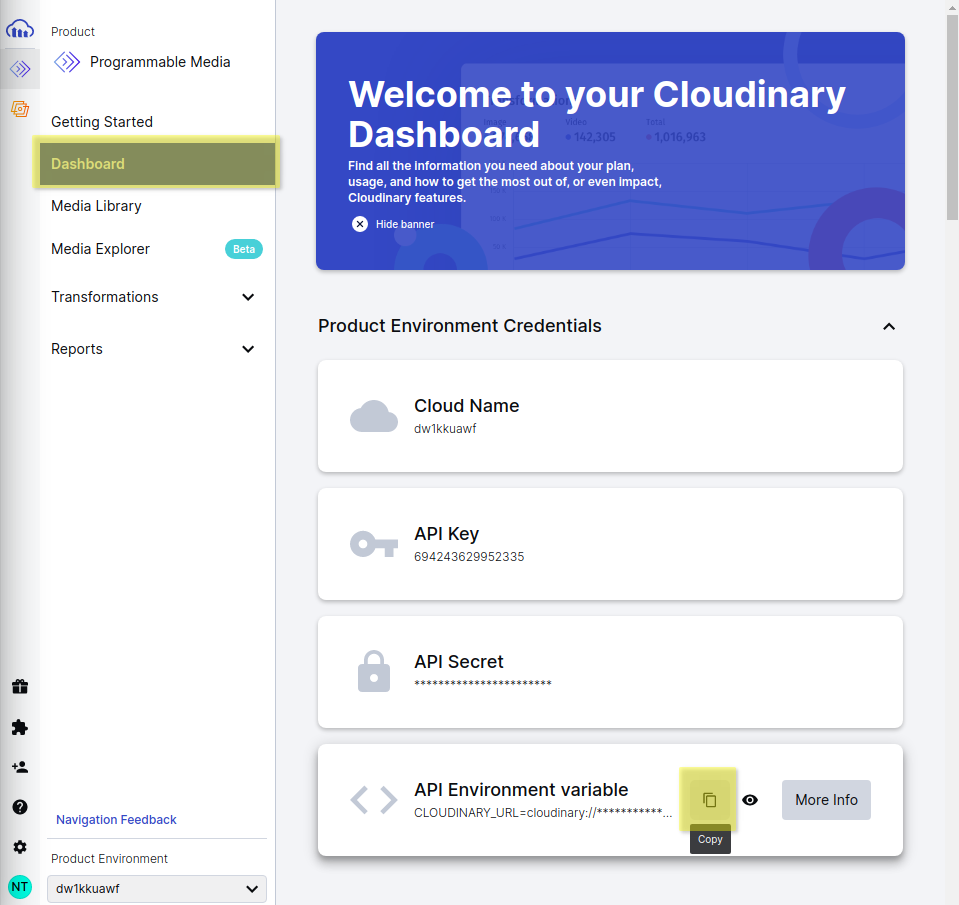Collapse Product Environment Credentials section
Screen dimensions: 959x905
pyautogui.click(x=889, y=327)
